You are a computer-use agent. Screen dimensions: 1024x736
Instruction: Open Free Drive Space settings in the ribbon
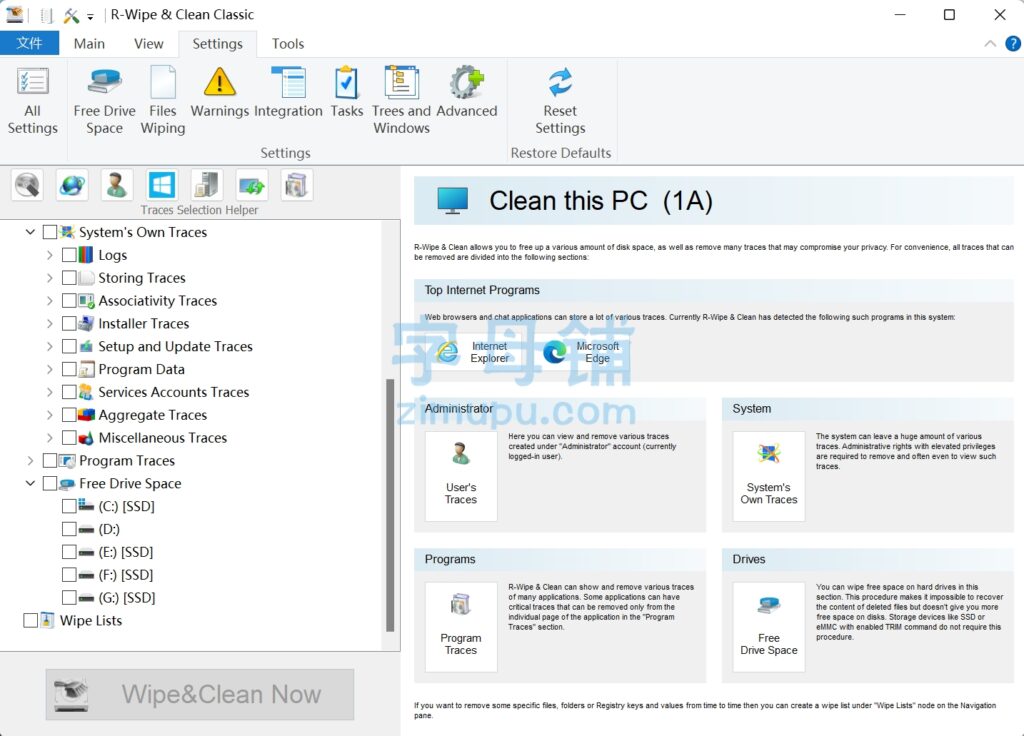pyautogui.click(x=104, y=100)
